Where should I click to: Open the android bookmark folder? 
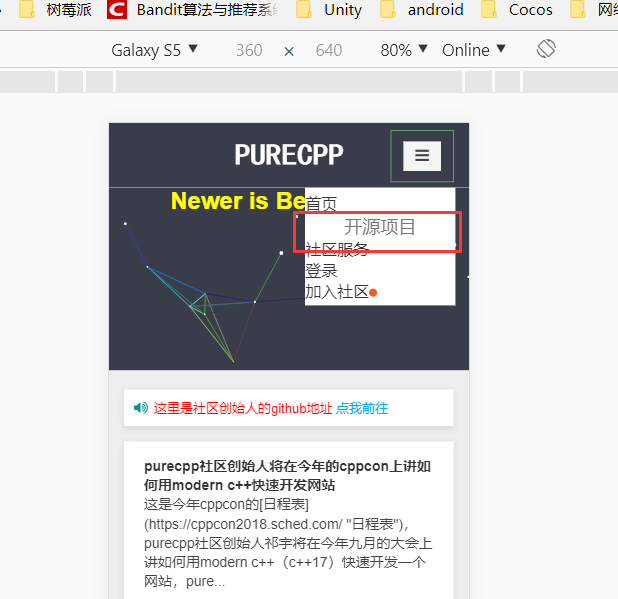(x=422, y=9)
